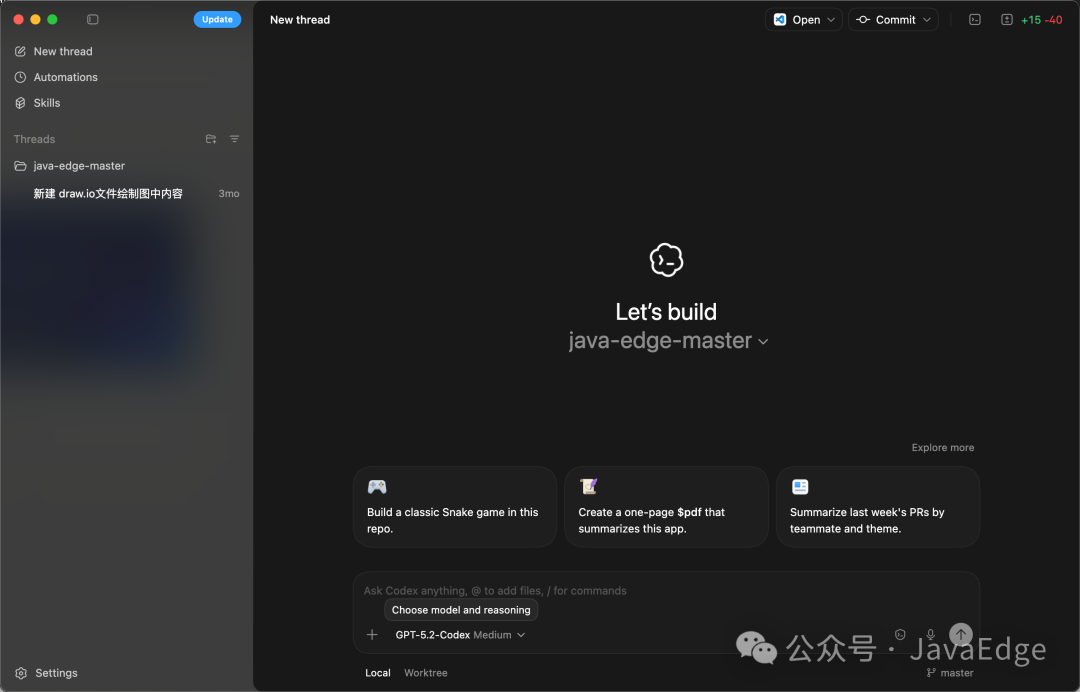Open the diff panel icon
The image size is (1080, 692).
coord(1006,20)
